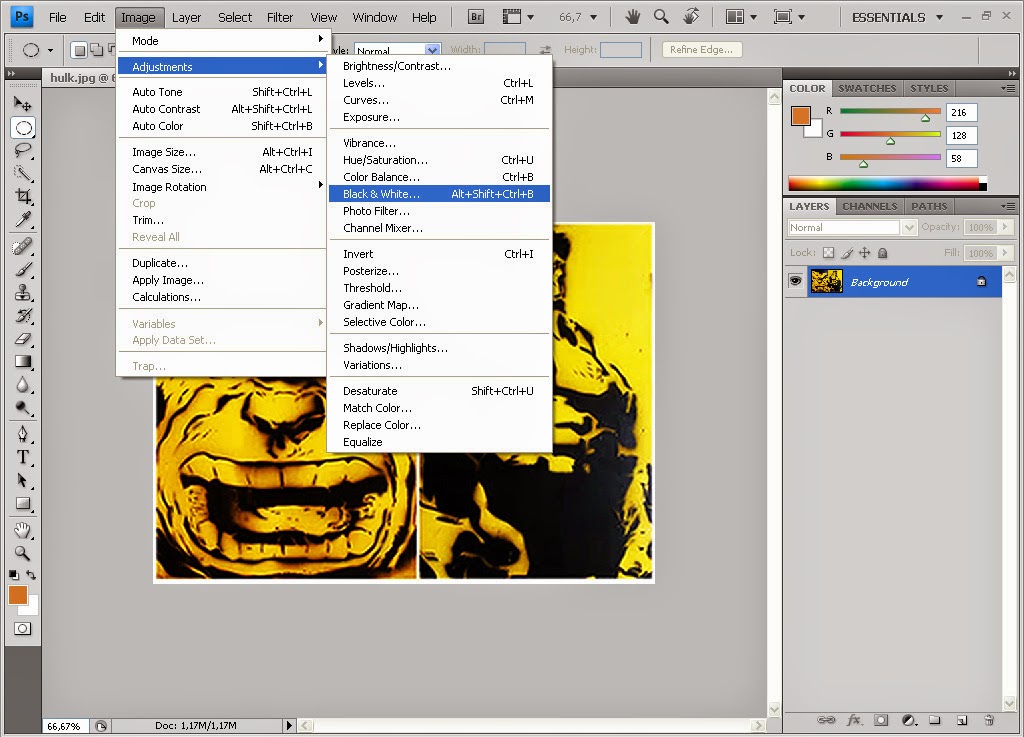The image size is (1024, 737).
Task: Select the Zoom tool in toolbox
Action: (x=23, y=553)
